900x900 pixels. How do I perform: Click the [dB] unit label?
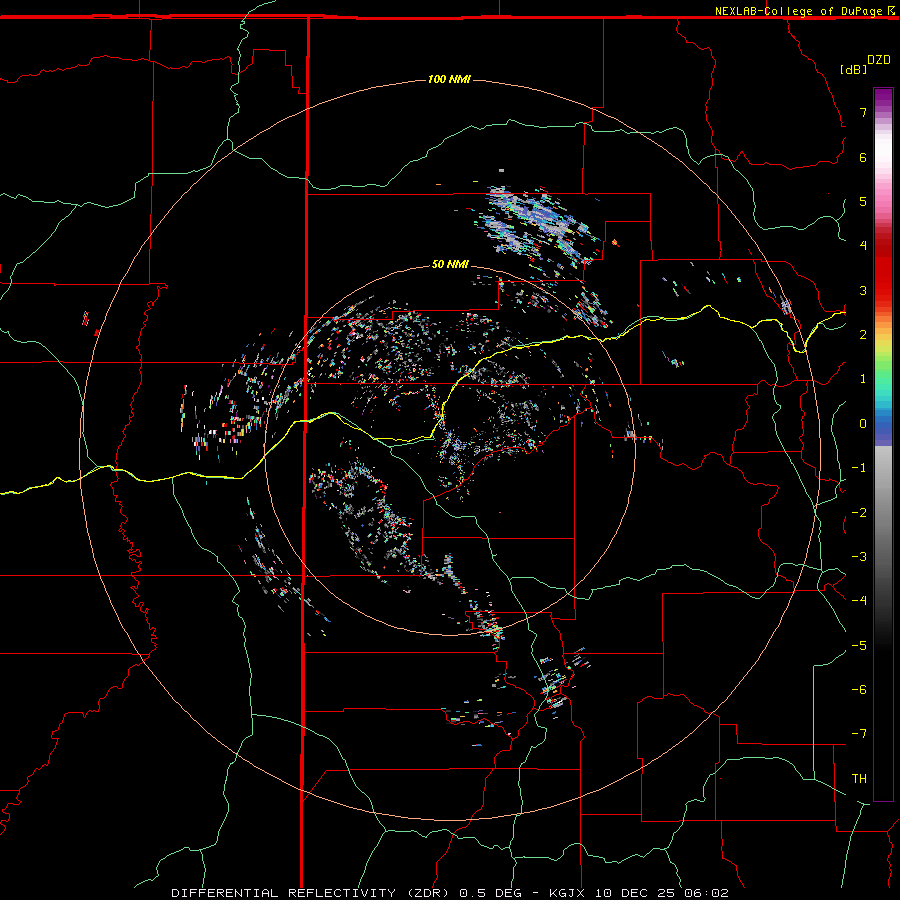pyautogui.click(x=854, y=69)
